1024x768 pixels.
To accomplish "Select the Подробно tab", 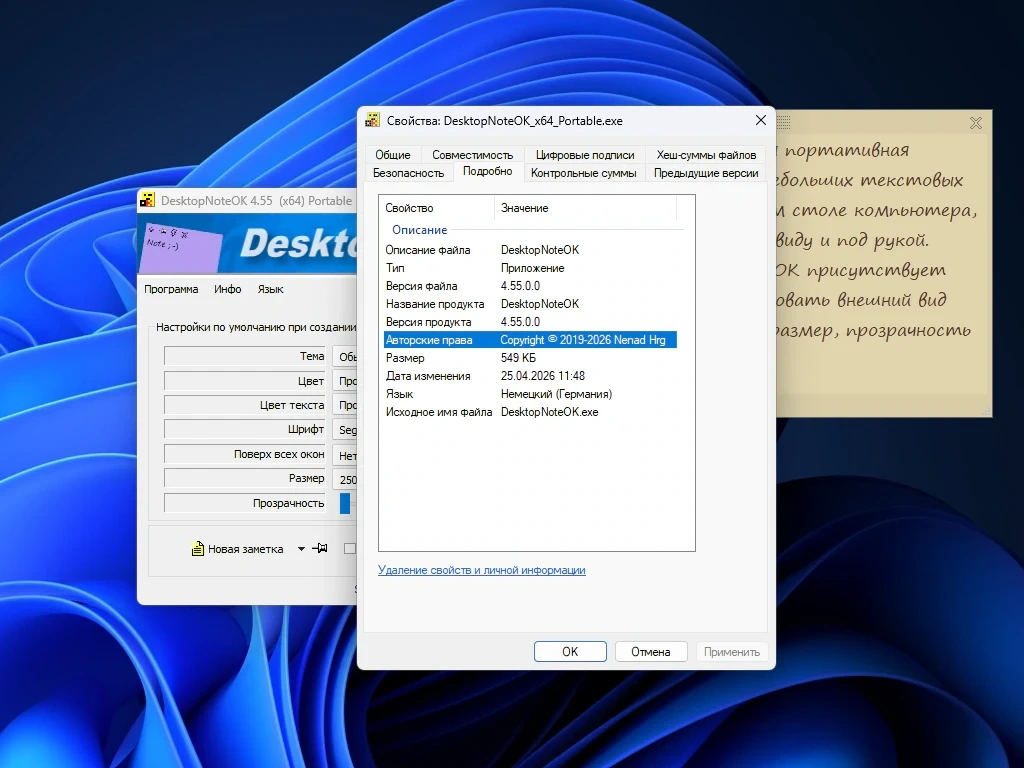I will tap(487, 172).
